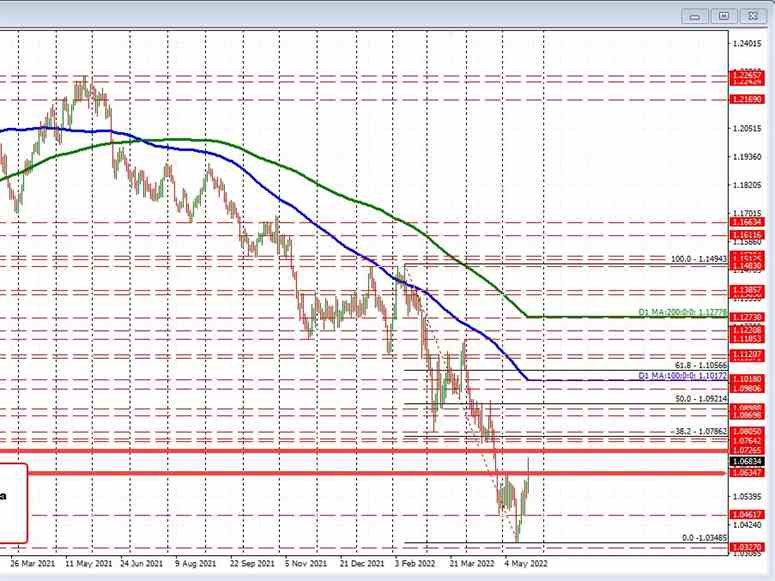Viewport: 775px width, 581px height.
Task: Click the red price tag 1.11297
Action: pos(747,355)
